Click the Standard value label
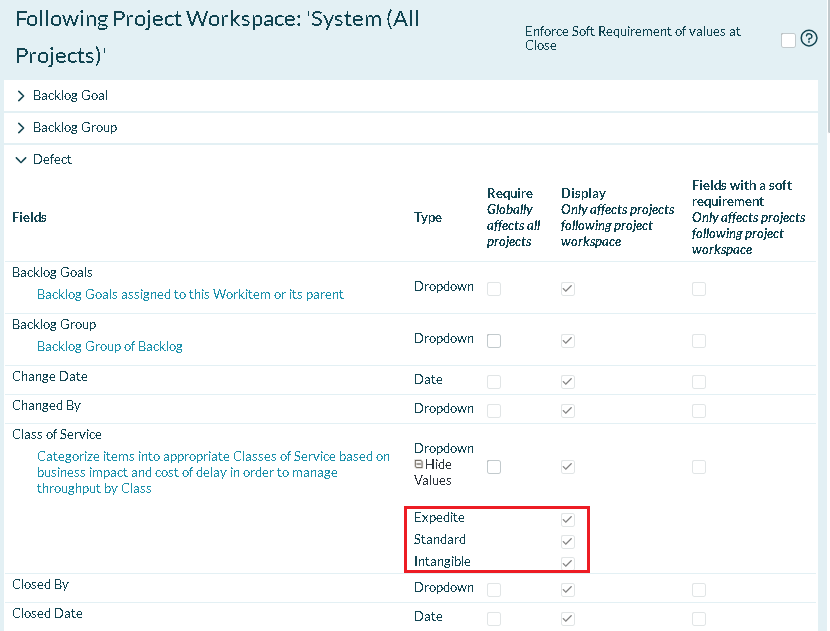Screen dimensions: 830x631 point(440,539)
